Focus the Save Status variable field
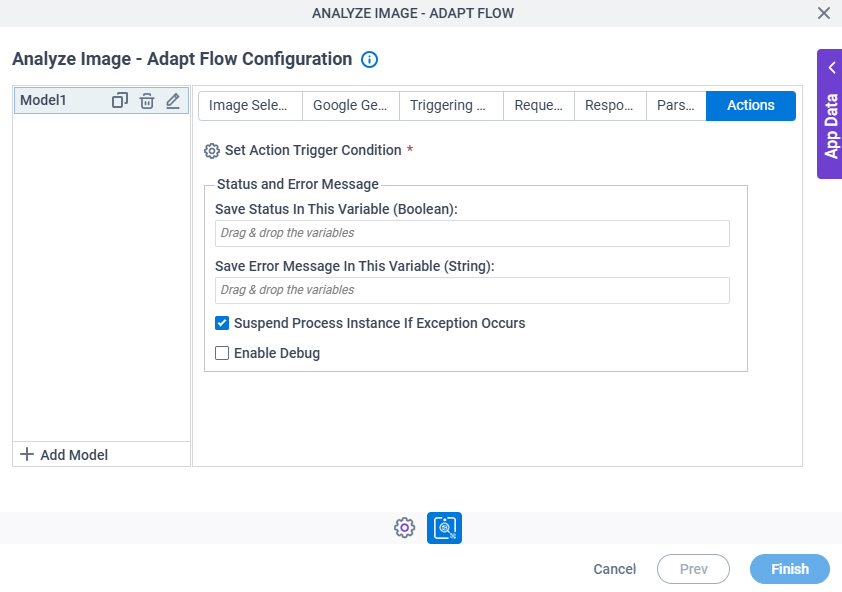 [x=472, y=233]
